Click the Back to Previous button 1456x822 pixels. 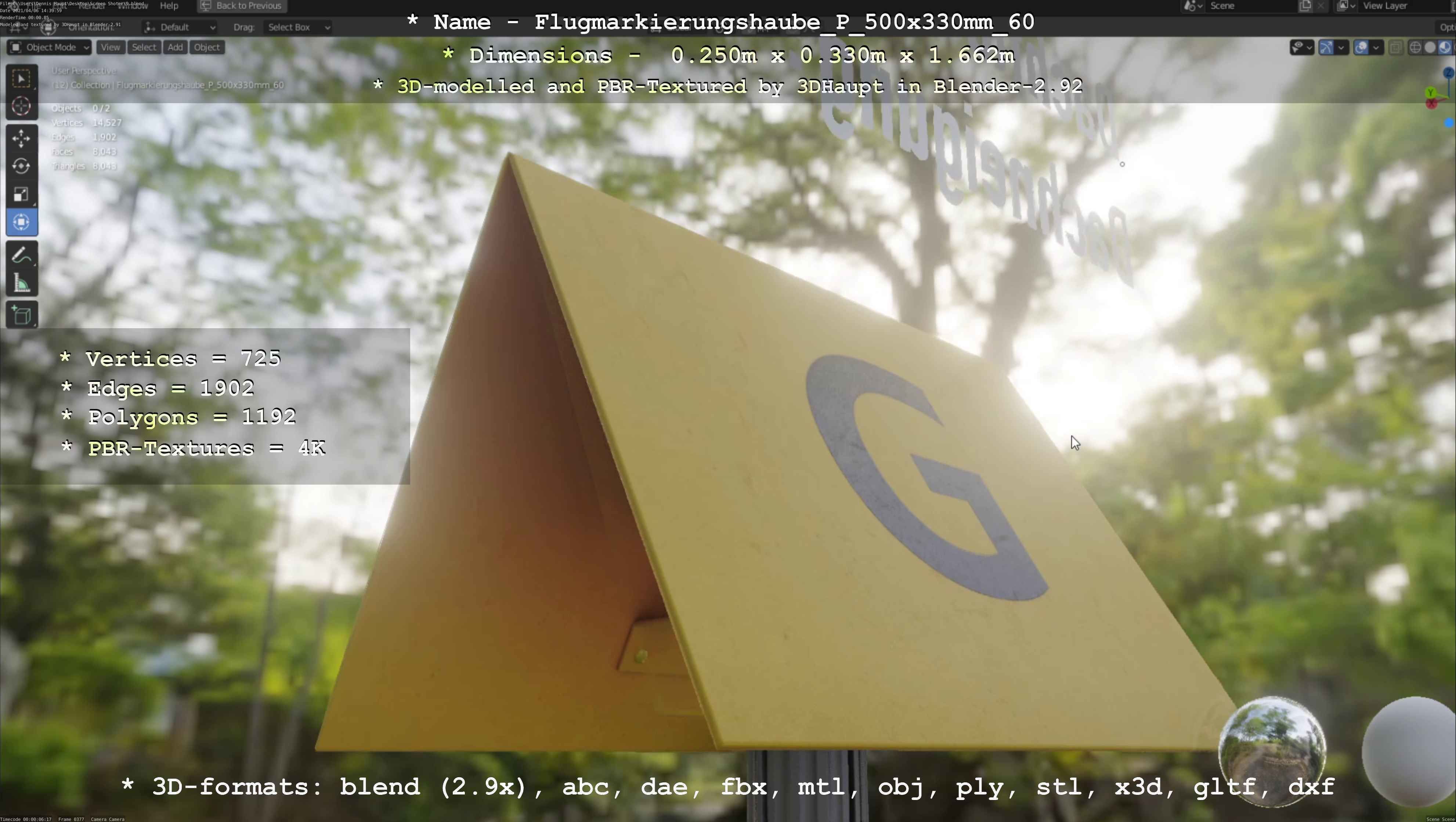[x=241, y=6]
